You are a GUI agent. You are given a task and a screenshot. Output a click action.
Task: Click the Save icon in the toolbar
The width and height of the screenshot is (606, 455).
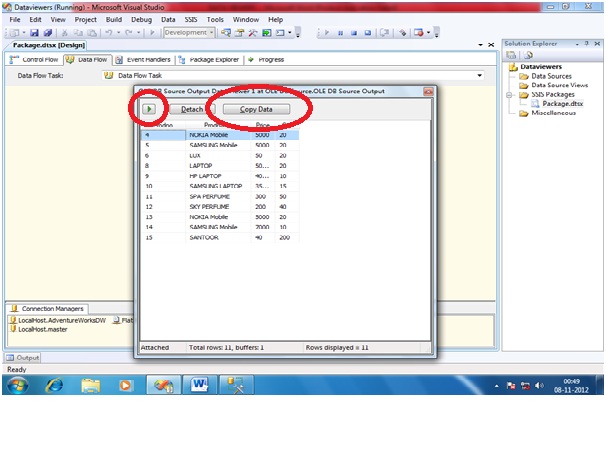(x=32, y=33)
